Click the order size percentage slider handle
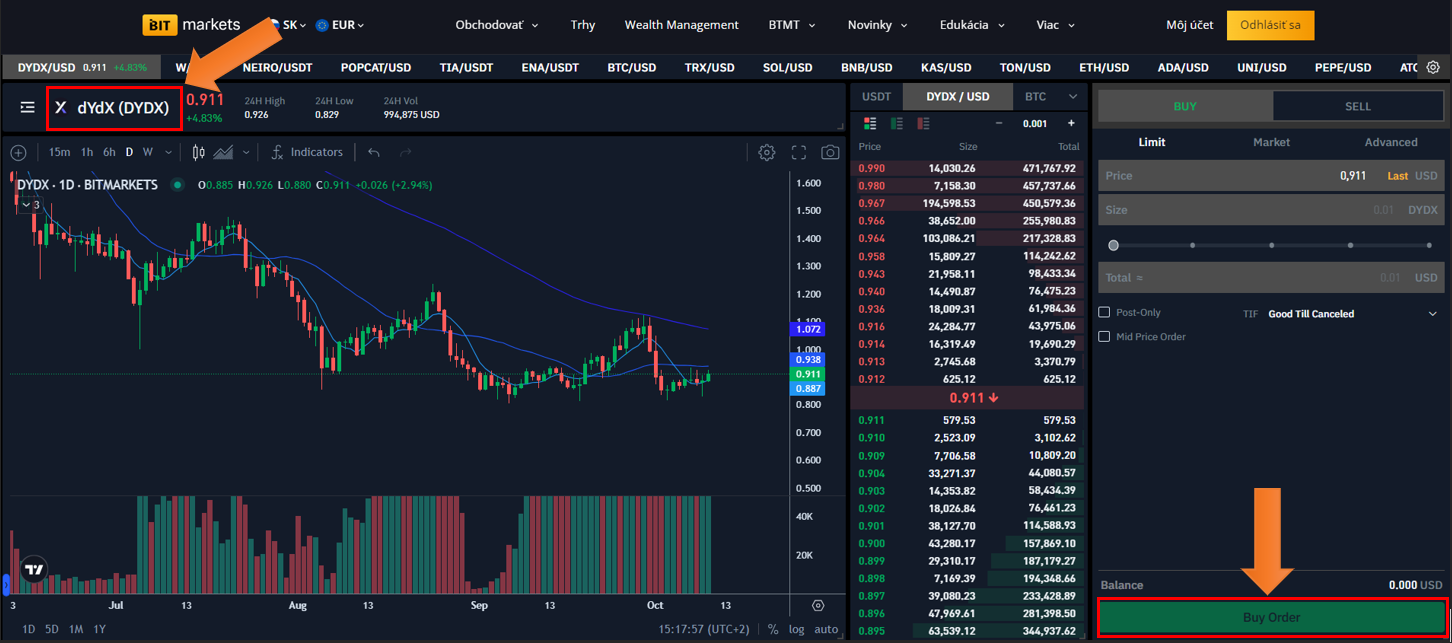This screenshot has width=1452, height=643. point(1113,245)
